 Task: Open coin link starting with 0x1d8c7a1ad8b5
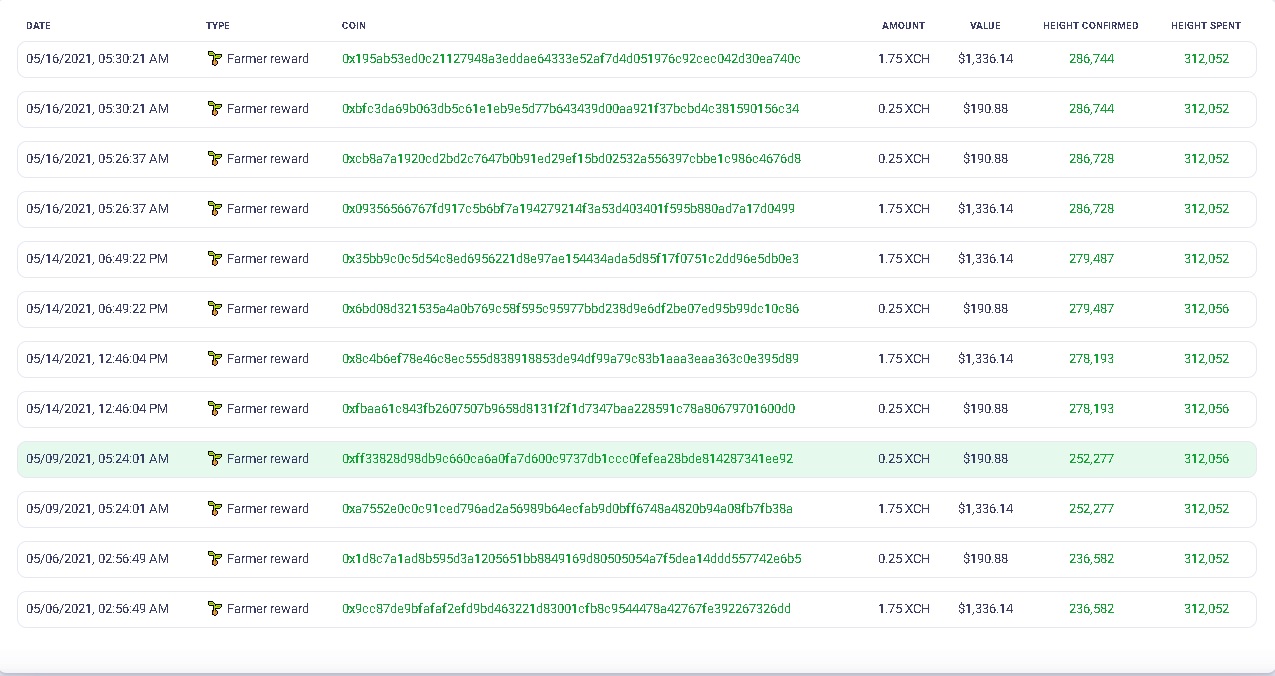click(x=571, y=559)
